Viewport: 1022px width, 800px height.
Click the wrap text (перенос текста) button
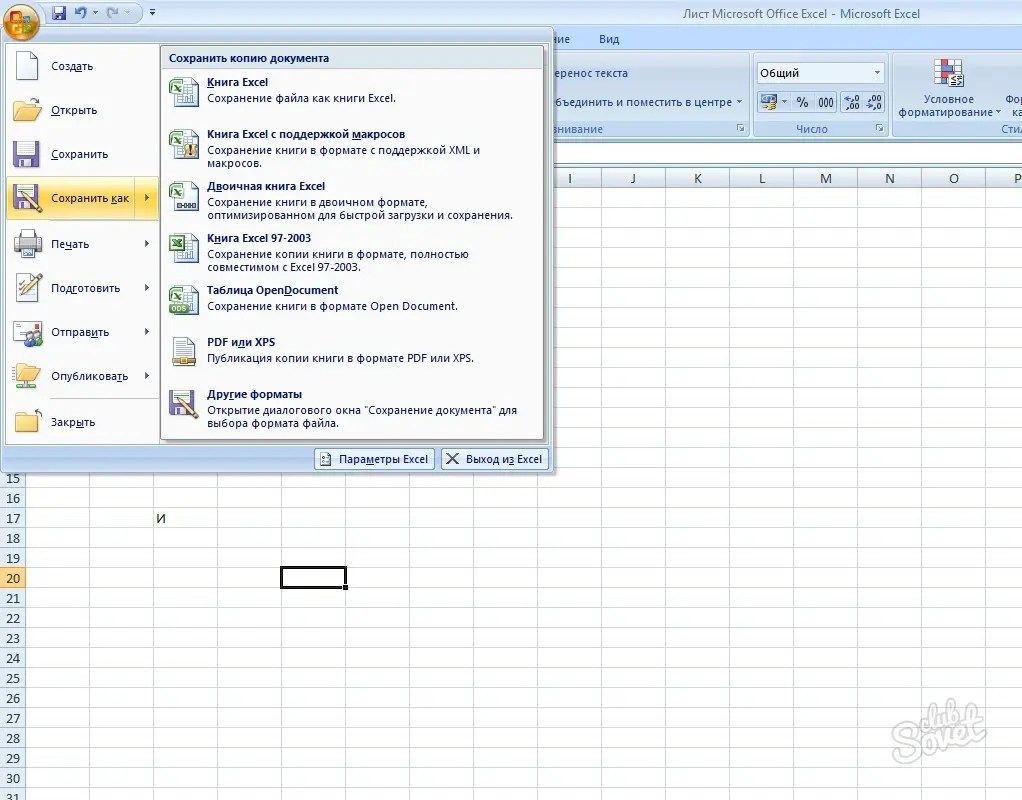[x=590, y=74]
